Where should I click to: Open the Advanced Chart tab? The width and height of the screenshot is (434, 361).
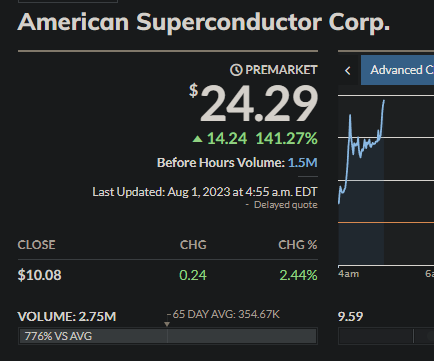point(398,70)
